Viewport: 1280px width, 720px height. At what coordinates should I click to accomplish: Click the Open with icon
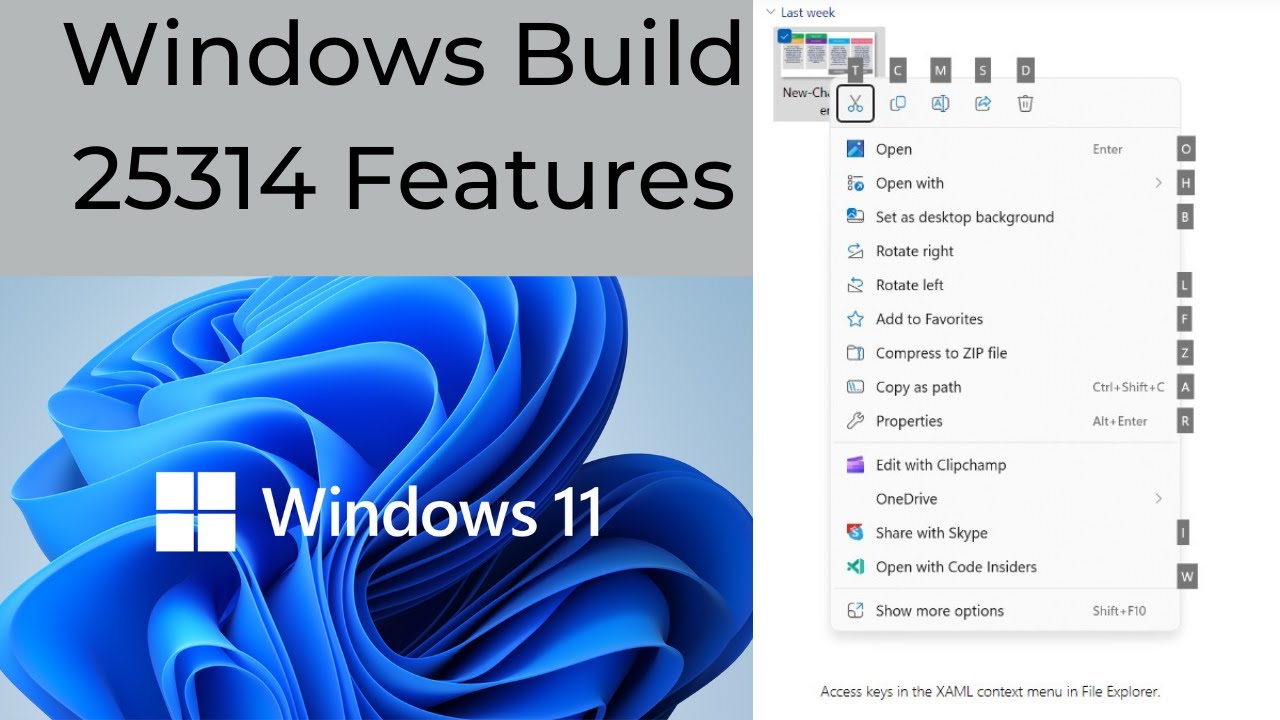coord(855,183)
